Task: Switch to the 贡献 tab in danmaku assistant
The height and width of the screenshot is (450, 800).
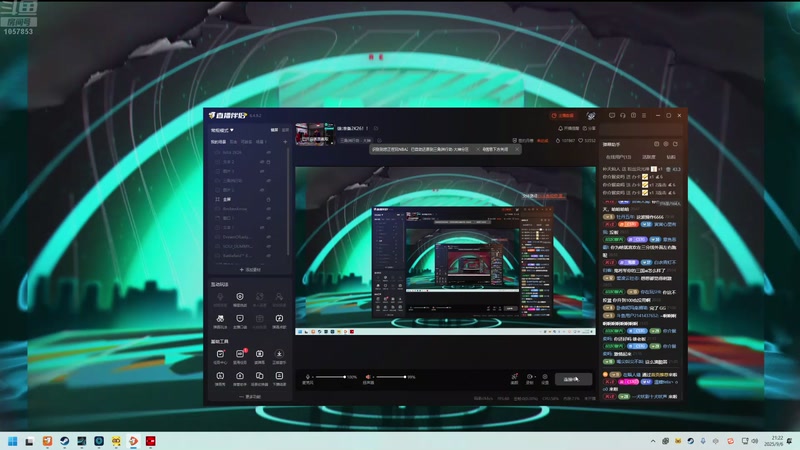Action: click(x=671, y=157)
